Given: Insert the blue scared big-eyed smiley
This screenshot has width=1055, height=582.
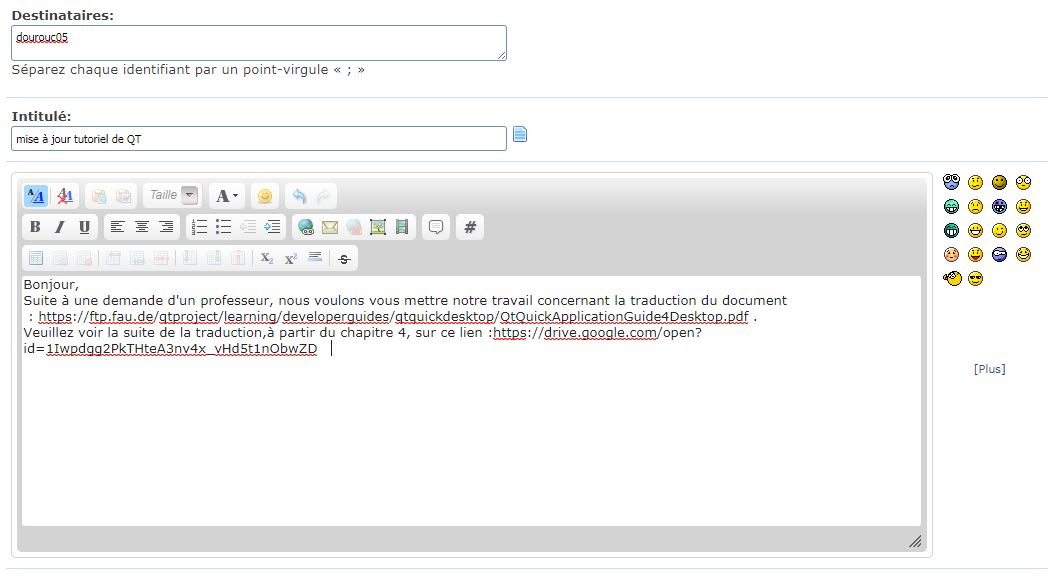Looking at the screenshot, I should pyautogui.click(x=951, y=182).
